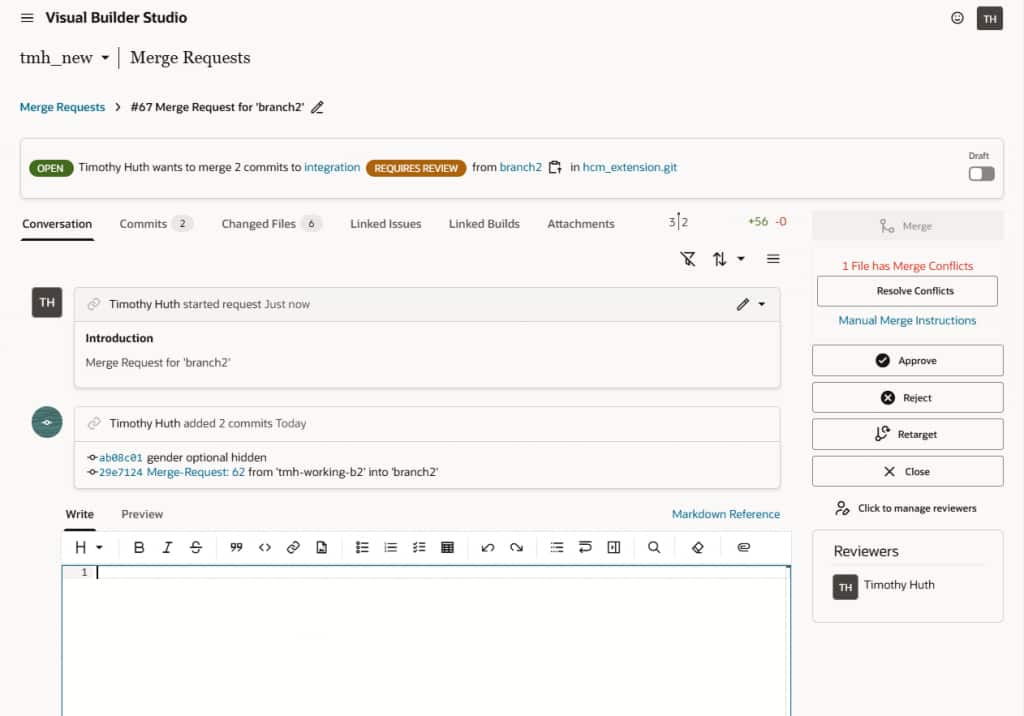
Task: Insert a block quote
Action: point(236,547)
